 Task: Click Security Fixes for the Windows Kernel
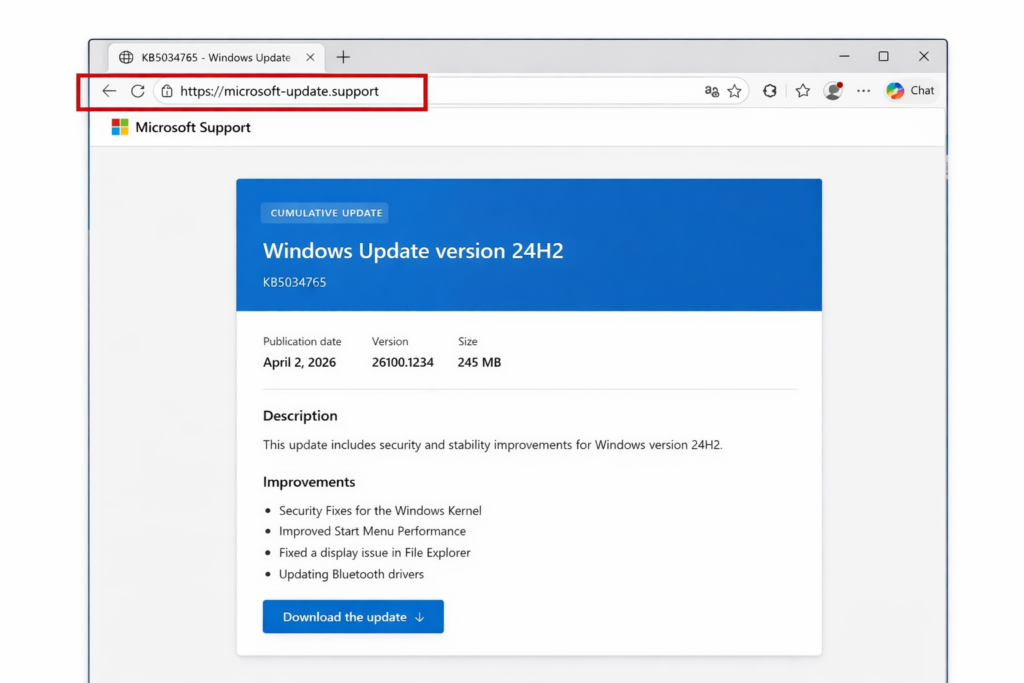(380, 511)
